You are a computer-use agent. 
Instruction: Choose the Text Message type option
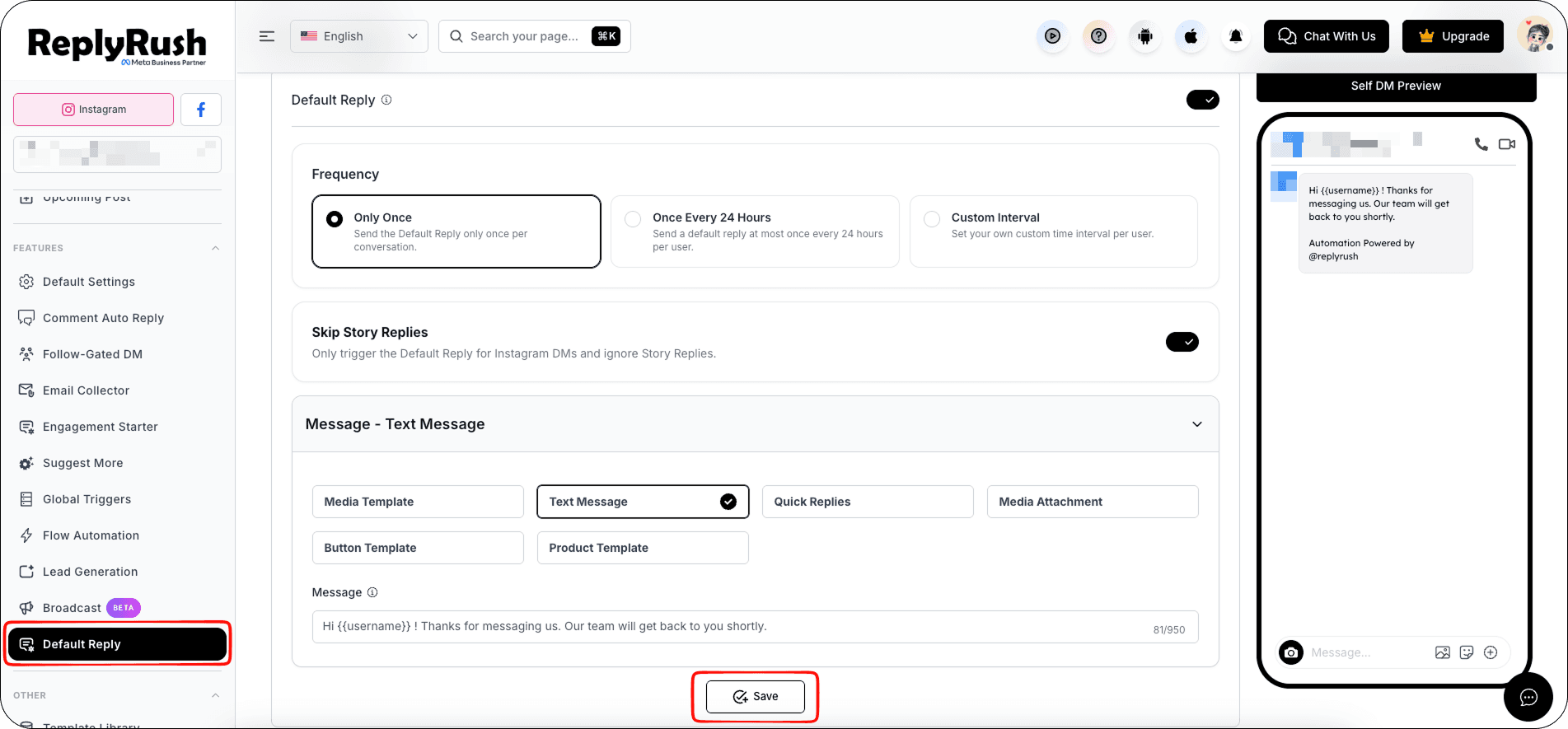(643, 502)
